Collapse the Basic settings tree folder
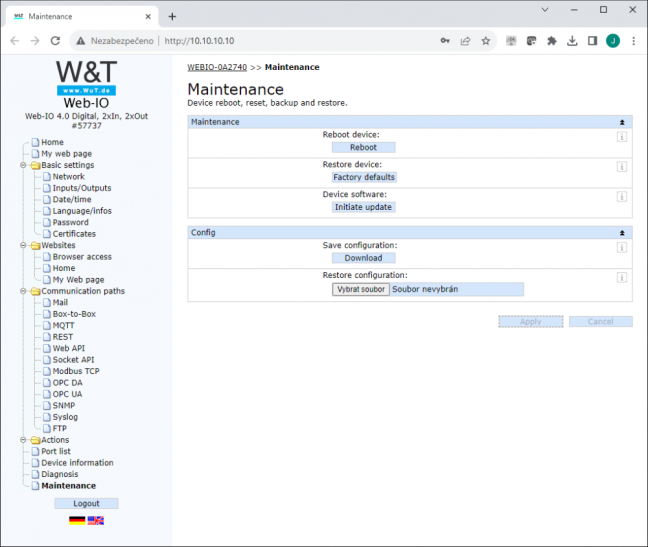 point(23,165)
